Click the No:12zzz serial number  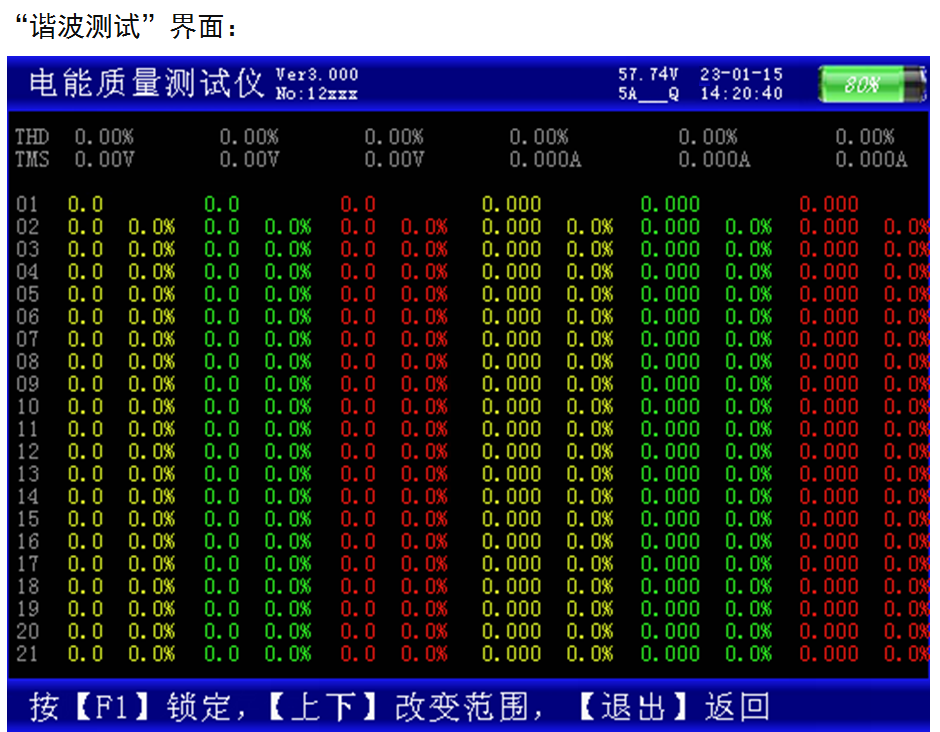pyautogui.click(x=316, y=94)
